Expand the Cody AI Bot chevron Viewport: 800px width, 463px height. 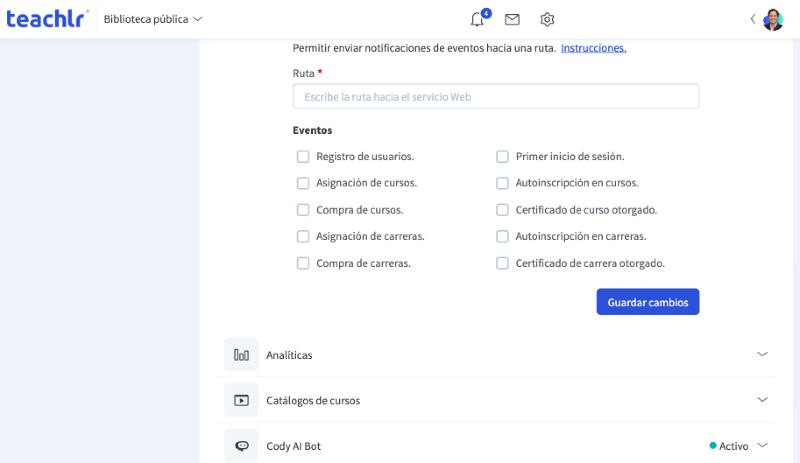[x=762, y=445]
